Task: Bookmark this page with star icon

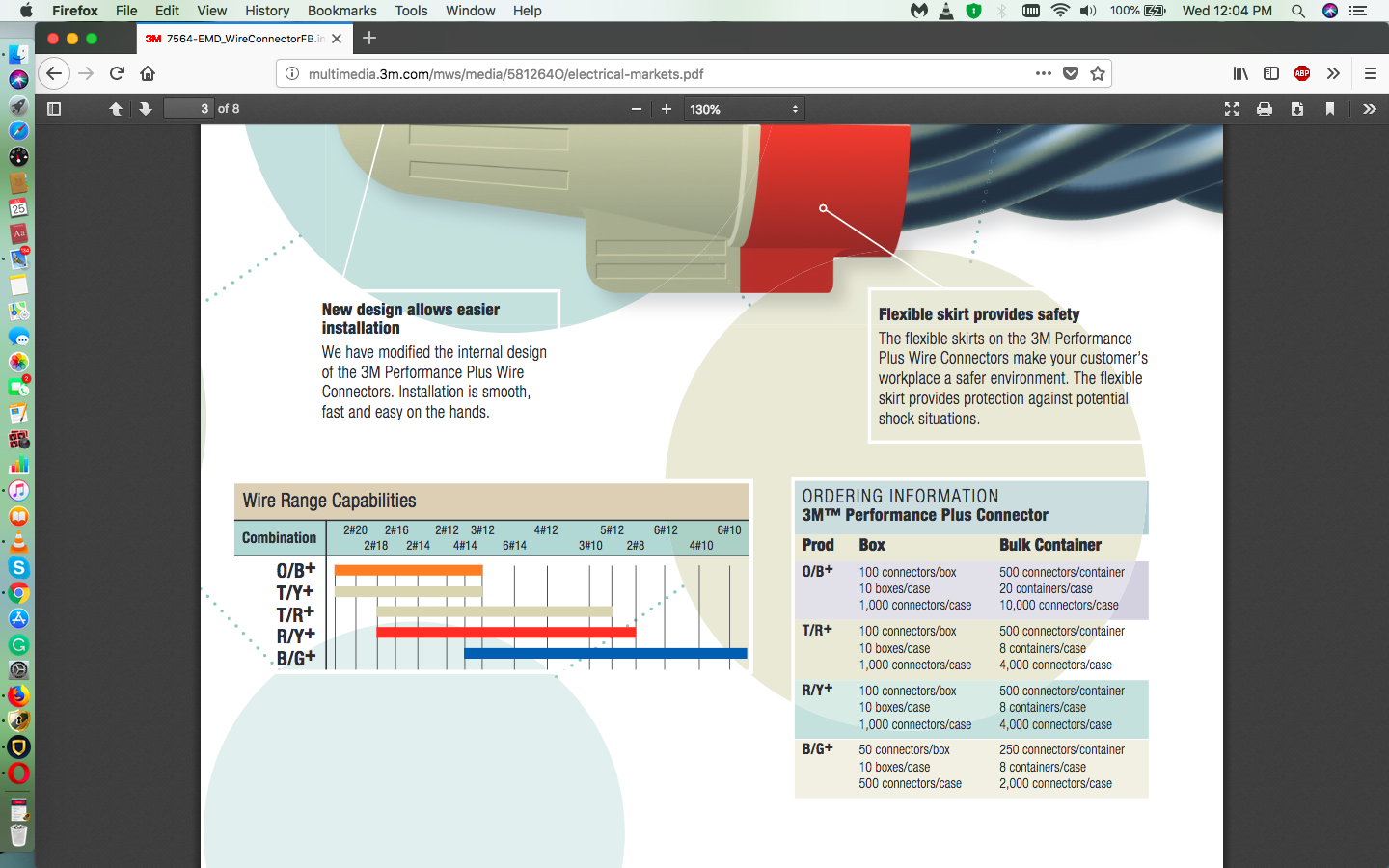Action: pyautogui.click(x=1098, y=73)
